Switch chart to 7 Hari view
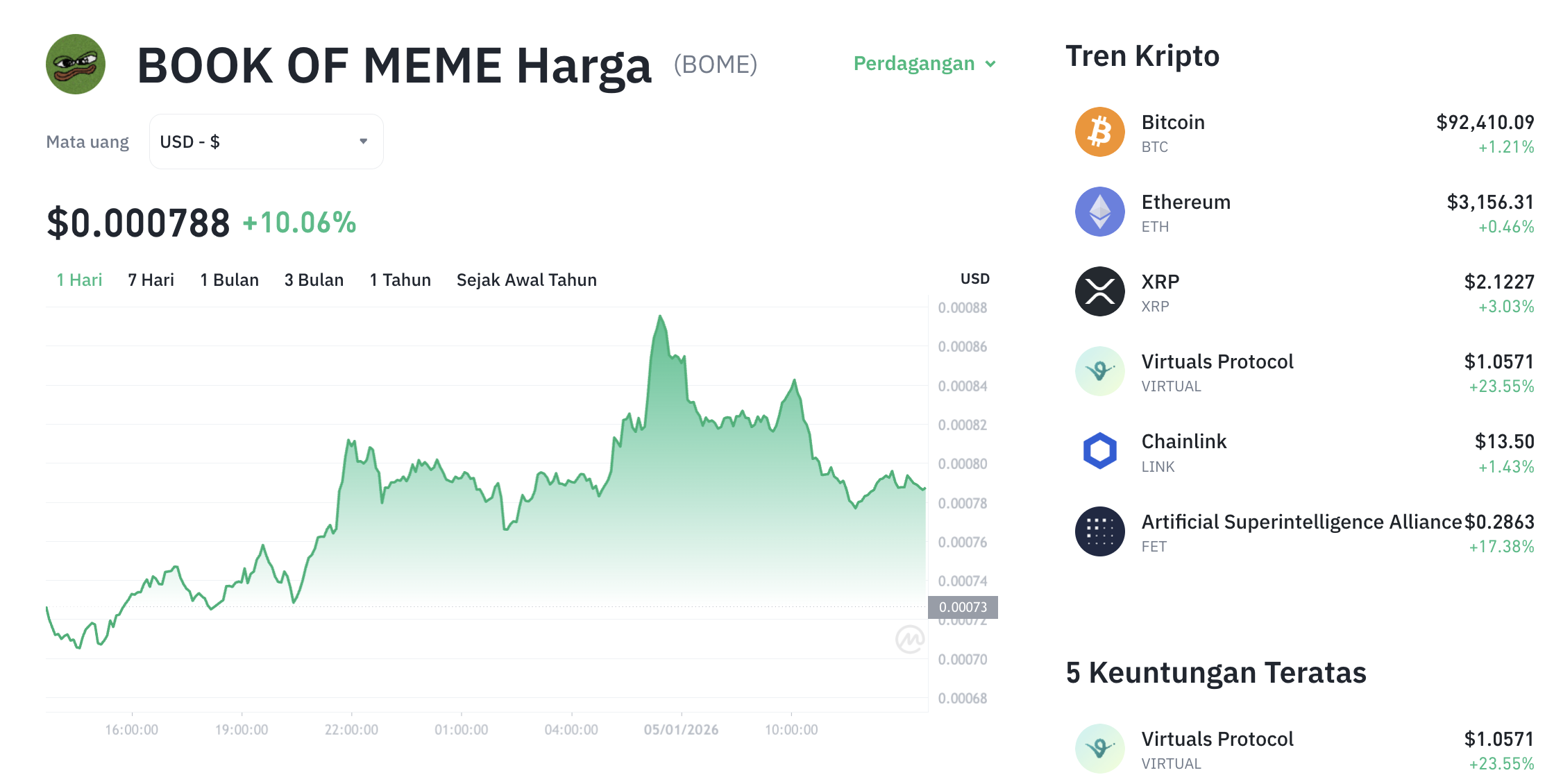 (150, 280)
